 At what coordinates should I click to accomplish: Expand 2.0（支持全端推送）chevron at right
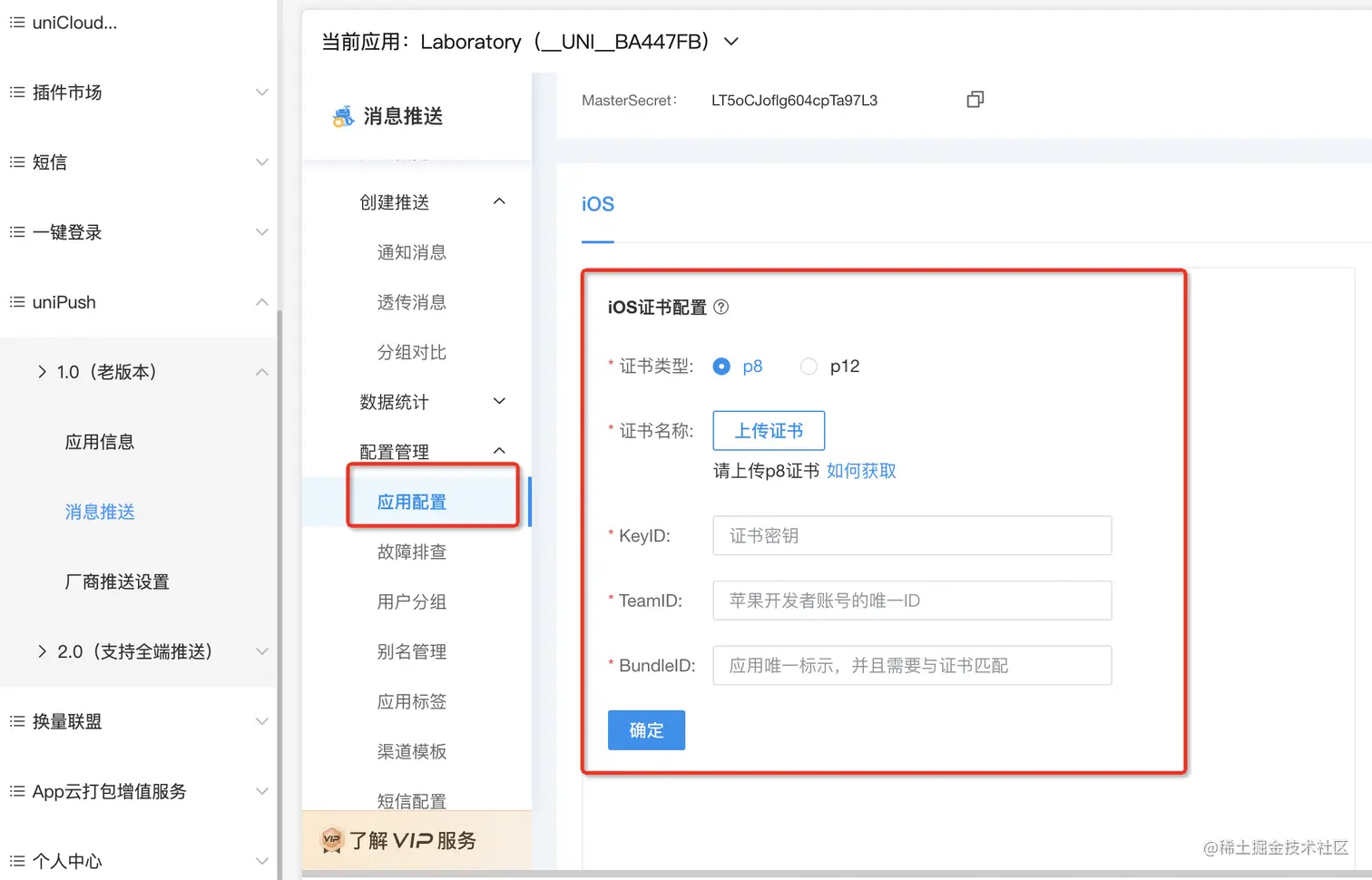262,651
